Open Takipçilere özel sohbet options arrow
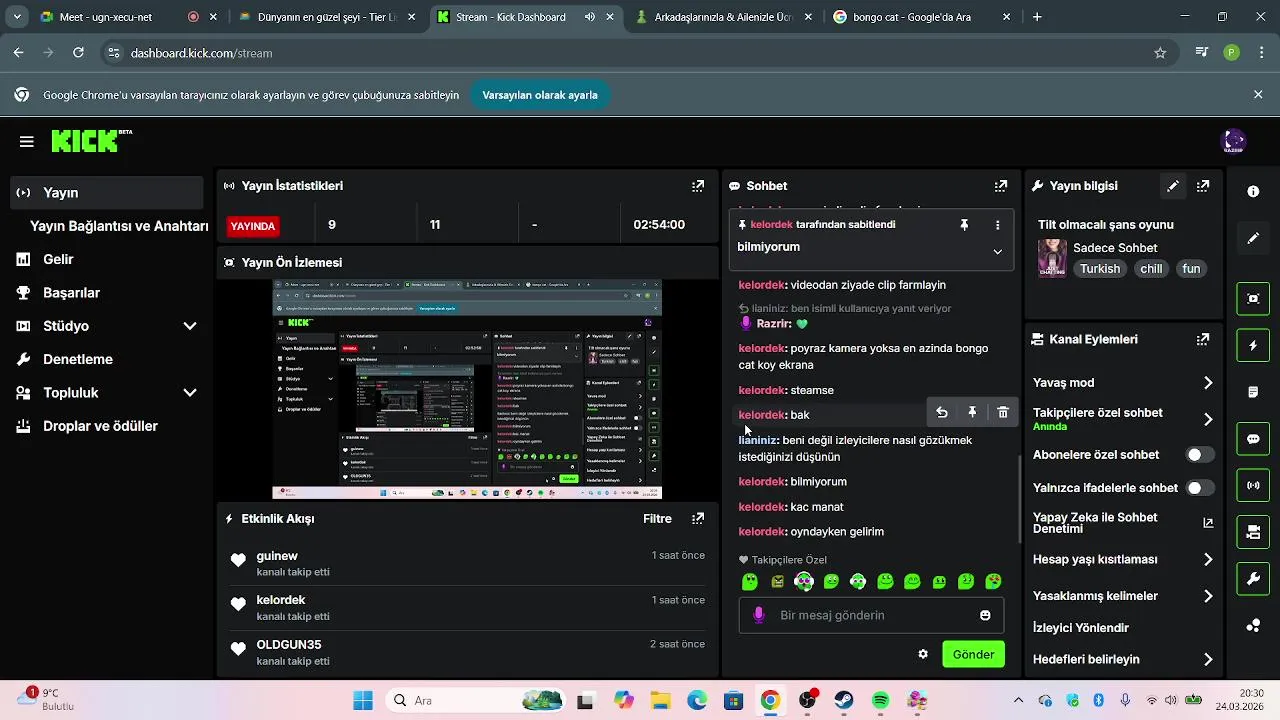This screenshot has height=720, width=1280. (x=1208, y=419)
